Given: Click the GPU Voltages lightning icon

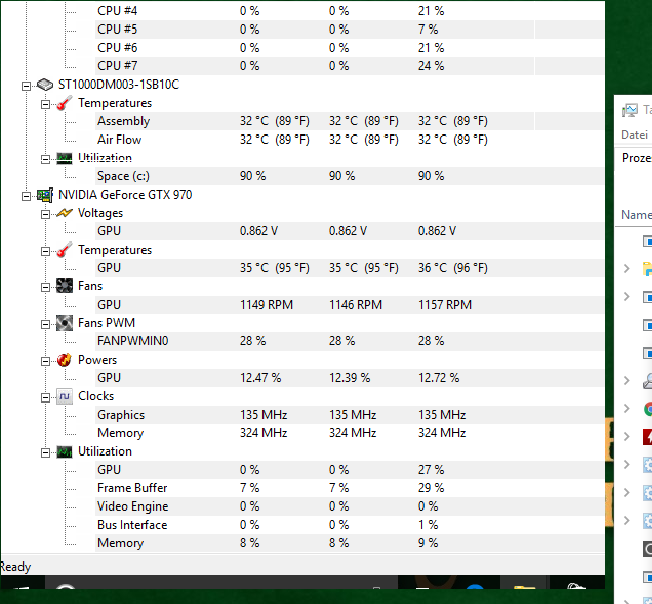Looking at the screenshot, I should point(64,213).
